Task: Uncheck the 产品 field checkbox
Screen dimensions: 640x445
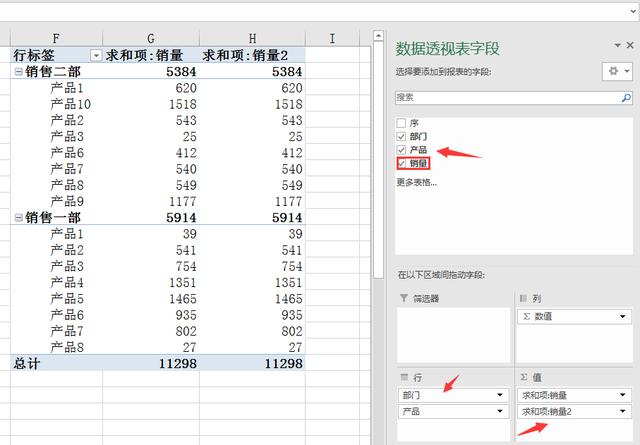Action: pos(401,150)
